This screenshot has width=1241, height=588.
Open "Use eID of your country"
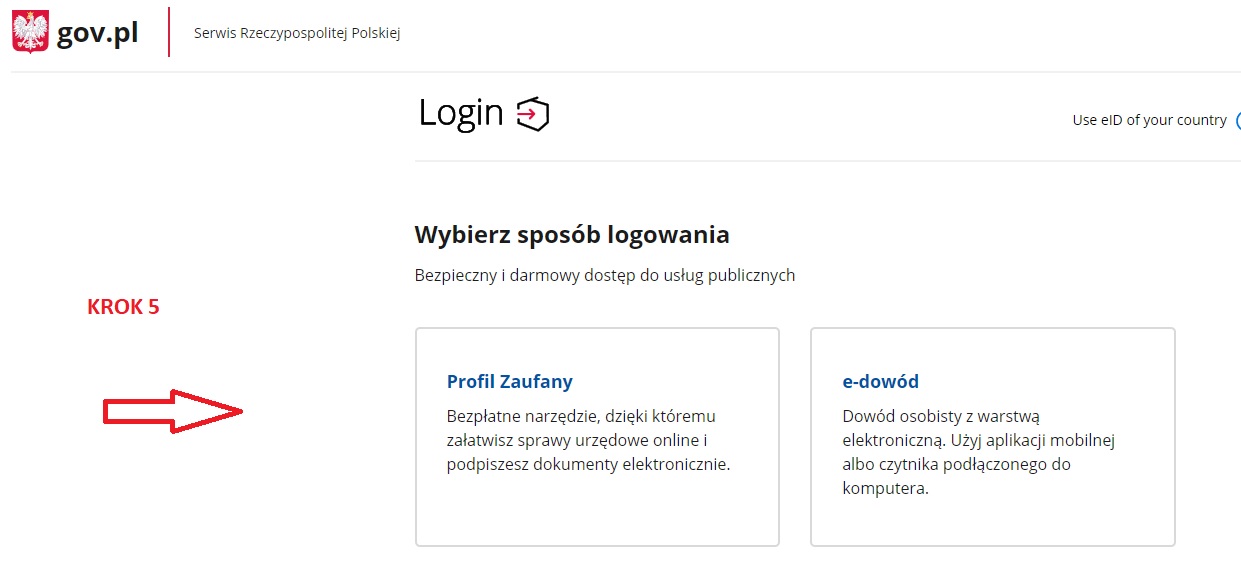[1150, 119]
